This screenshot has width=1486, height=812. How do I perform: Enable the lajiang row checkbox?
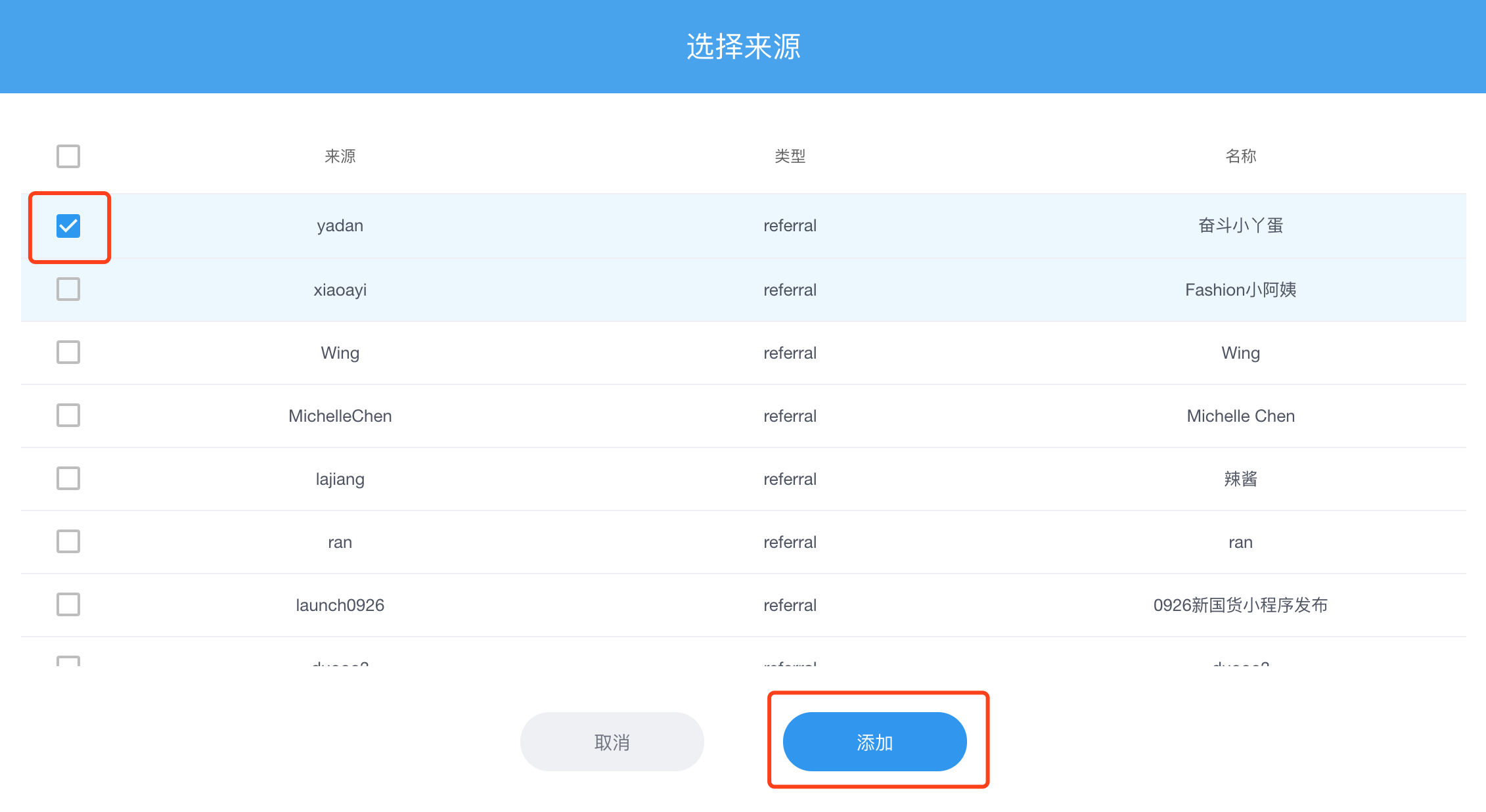coord(68,478)
